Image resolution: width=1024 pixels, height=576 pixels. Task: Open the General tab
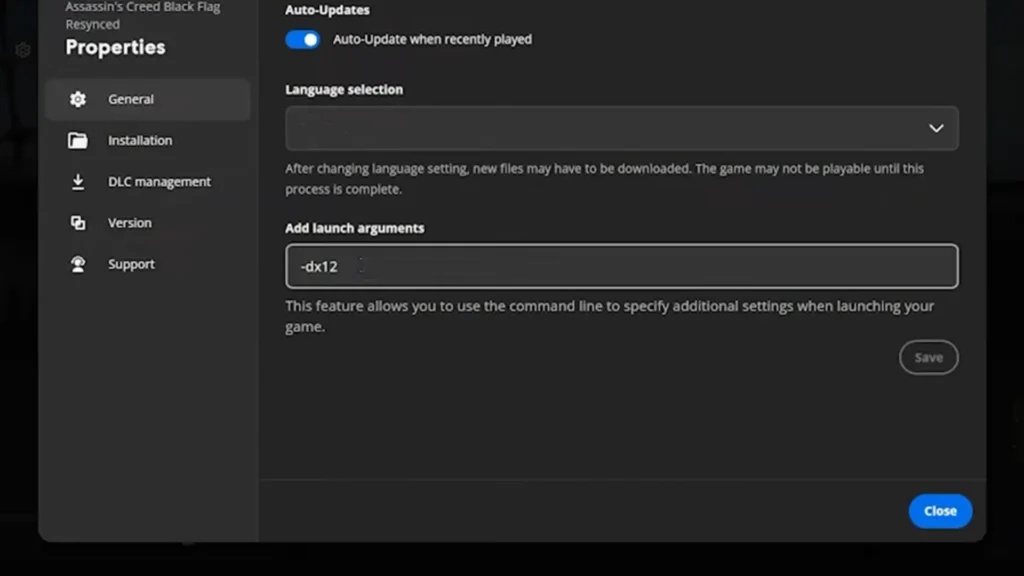coord(148,99)
